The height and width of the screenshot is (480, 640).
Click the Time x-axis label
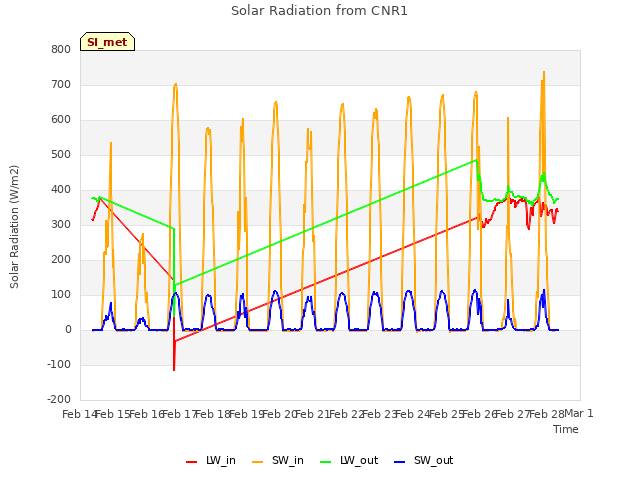pos(566,429)
